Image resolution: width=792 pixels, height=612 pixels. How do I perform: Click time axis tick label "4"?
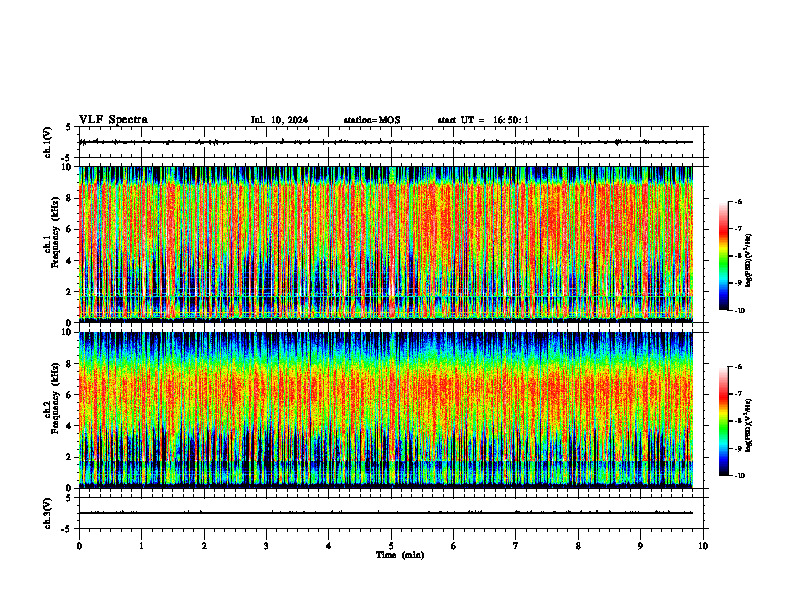point(329,546)
